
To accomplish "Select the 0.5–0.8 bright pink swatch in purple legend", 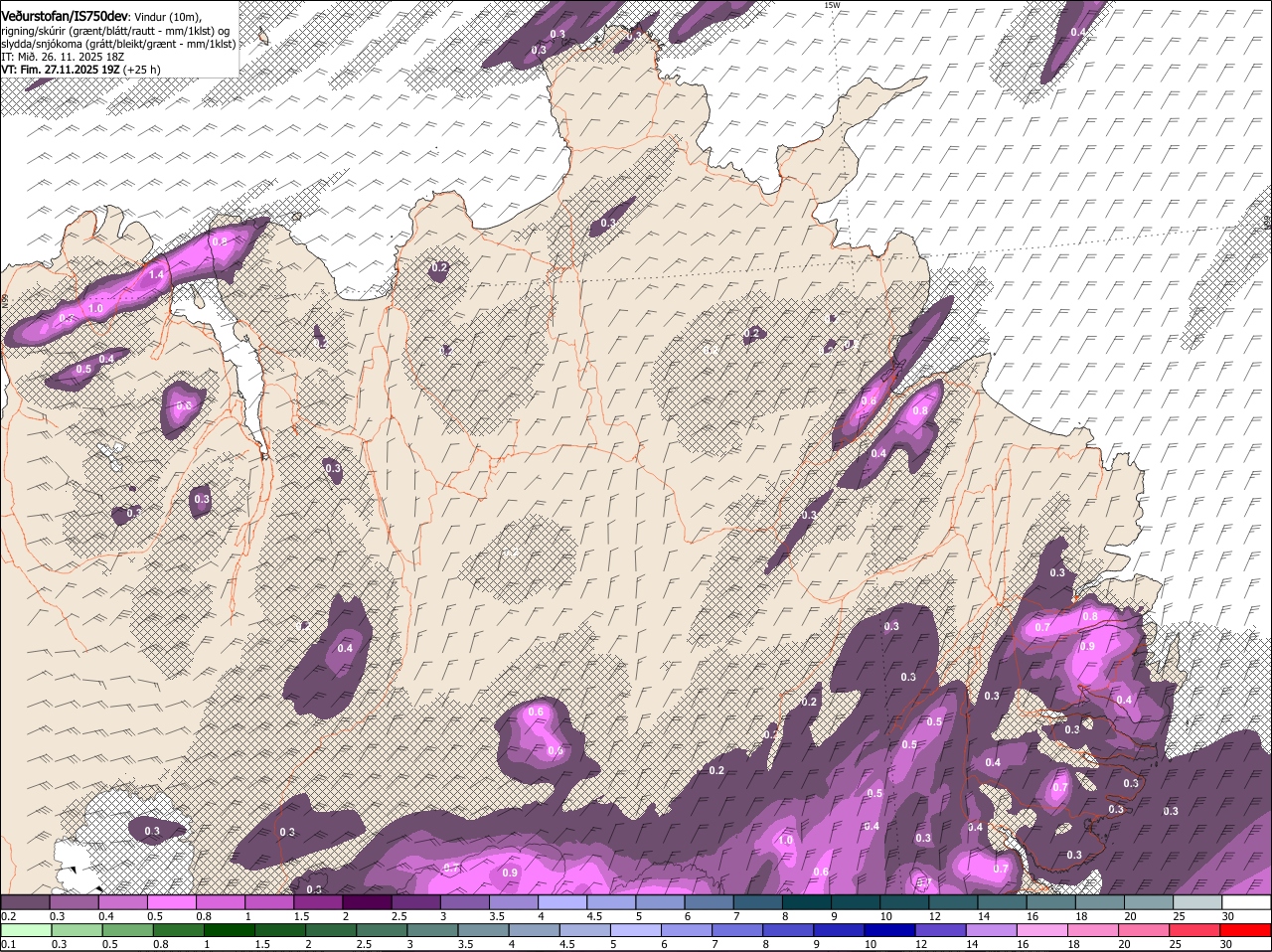I will pos(171,902).
